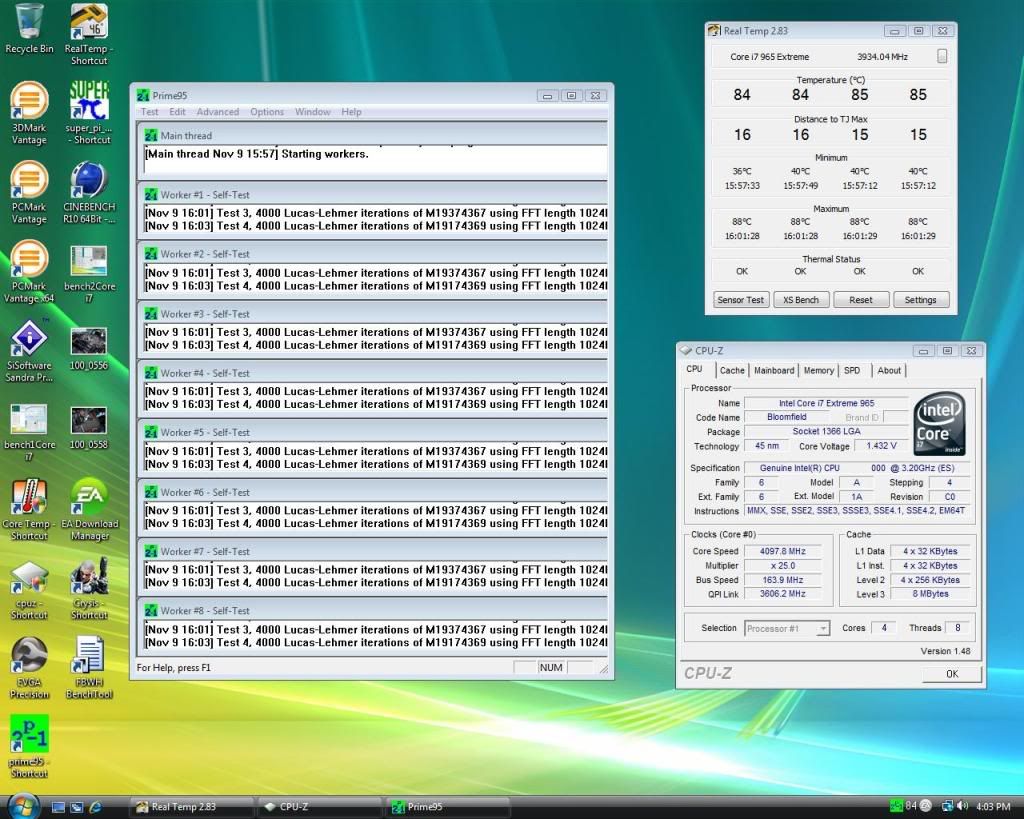Click the Multiplier value x 25.0
This screenshot has width=1024, height=819.
click(782, 566)
